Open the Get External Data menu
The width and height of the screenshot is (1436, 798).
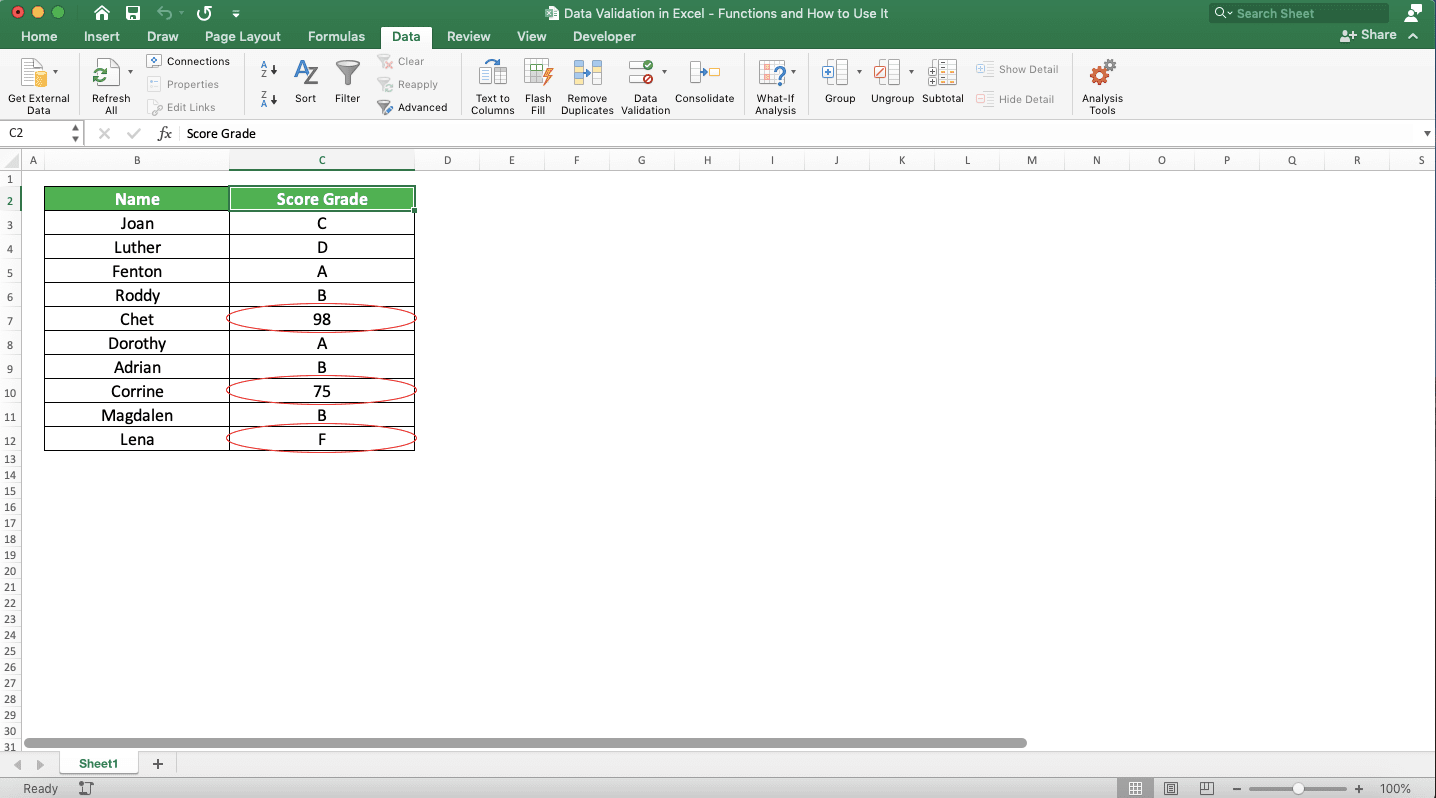pyautogui.click(x=39, y=86)
